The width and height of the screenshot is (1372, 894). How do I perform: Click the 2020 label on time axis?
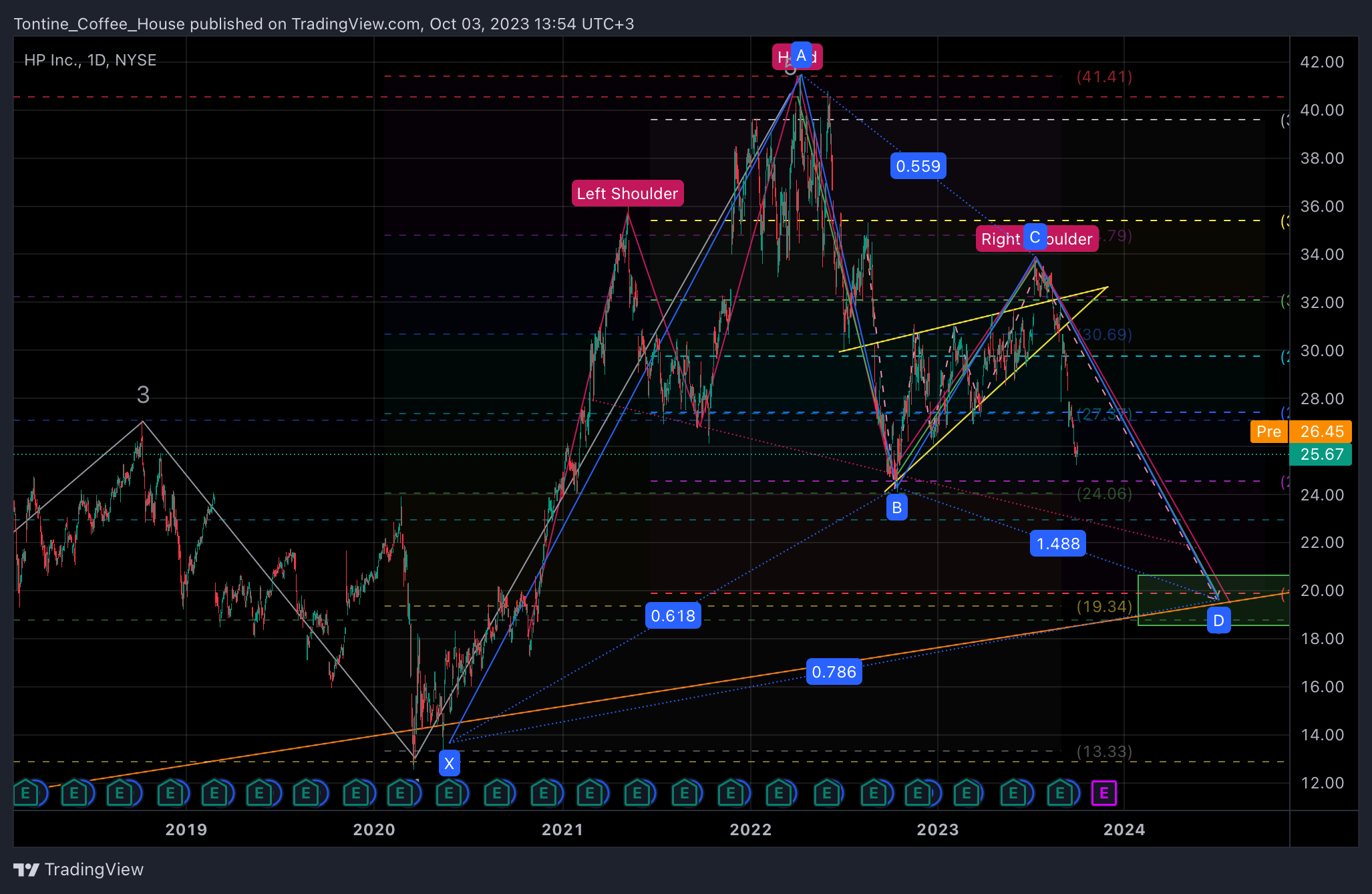374,830
